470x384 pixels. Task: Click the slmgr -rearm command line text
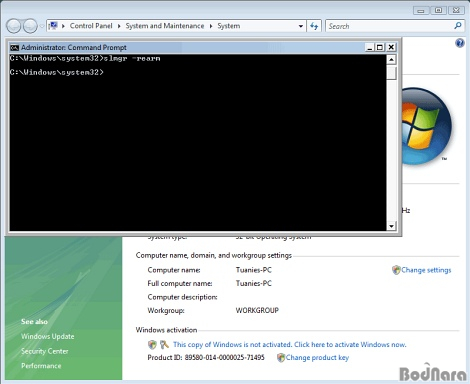tap(132, 58)
